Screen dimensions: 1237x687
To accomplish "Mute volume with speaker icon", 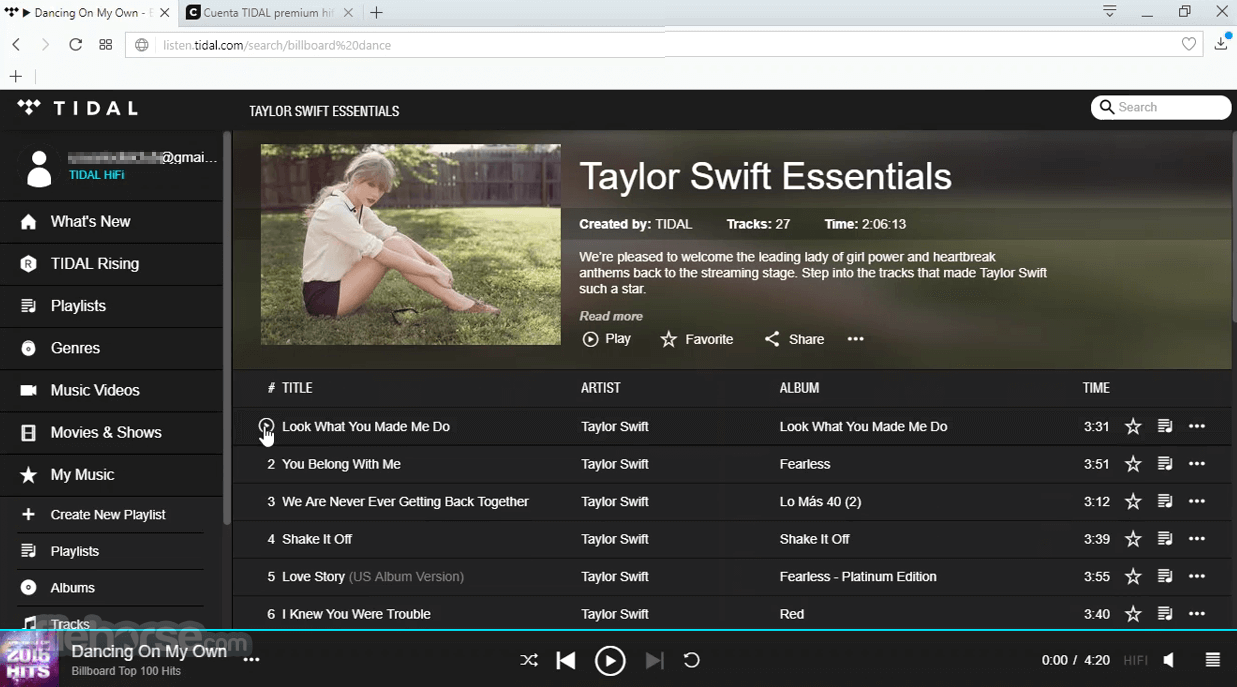I will click(1169, 660).
